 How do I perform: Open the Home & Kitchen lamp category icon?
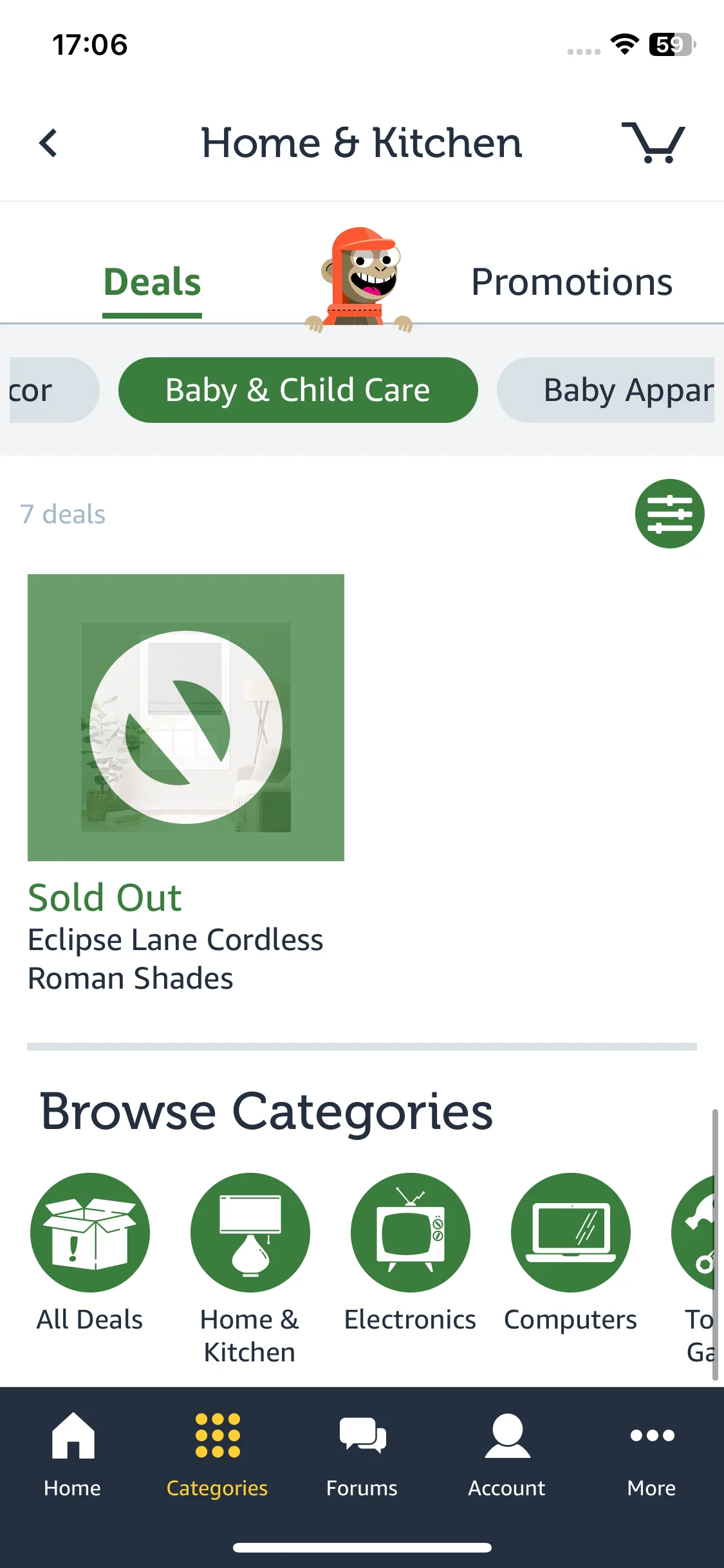click(x=250, y=1232)
